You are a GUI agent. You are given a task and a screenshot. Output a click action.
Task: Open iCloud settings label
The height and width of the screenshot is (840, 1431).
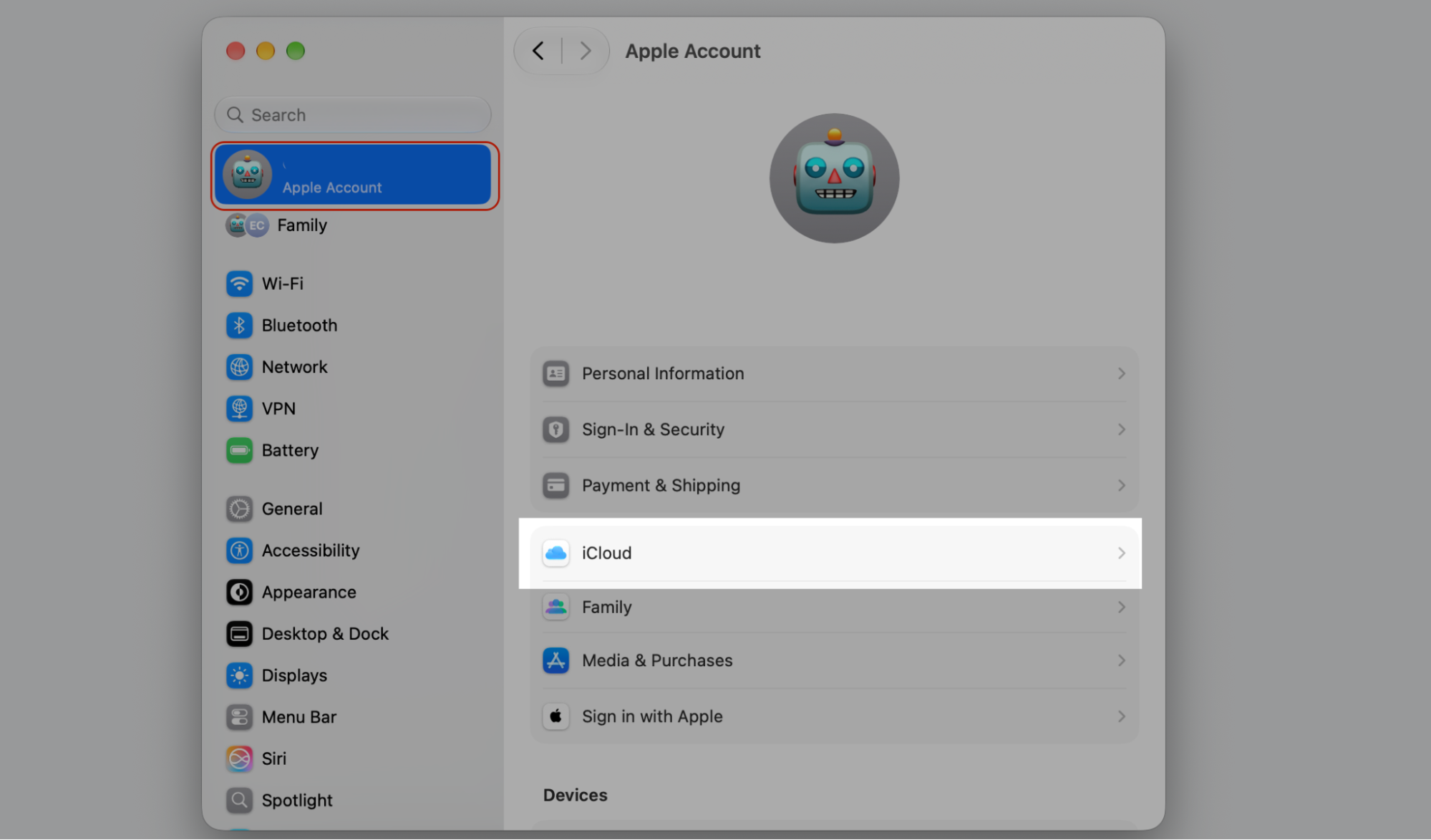pos(606,553)
